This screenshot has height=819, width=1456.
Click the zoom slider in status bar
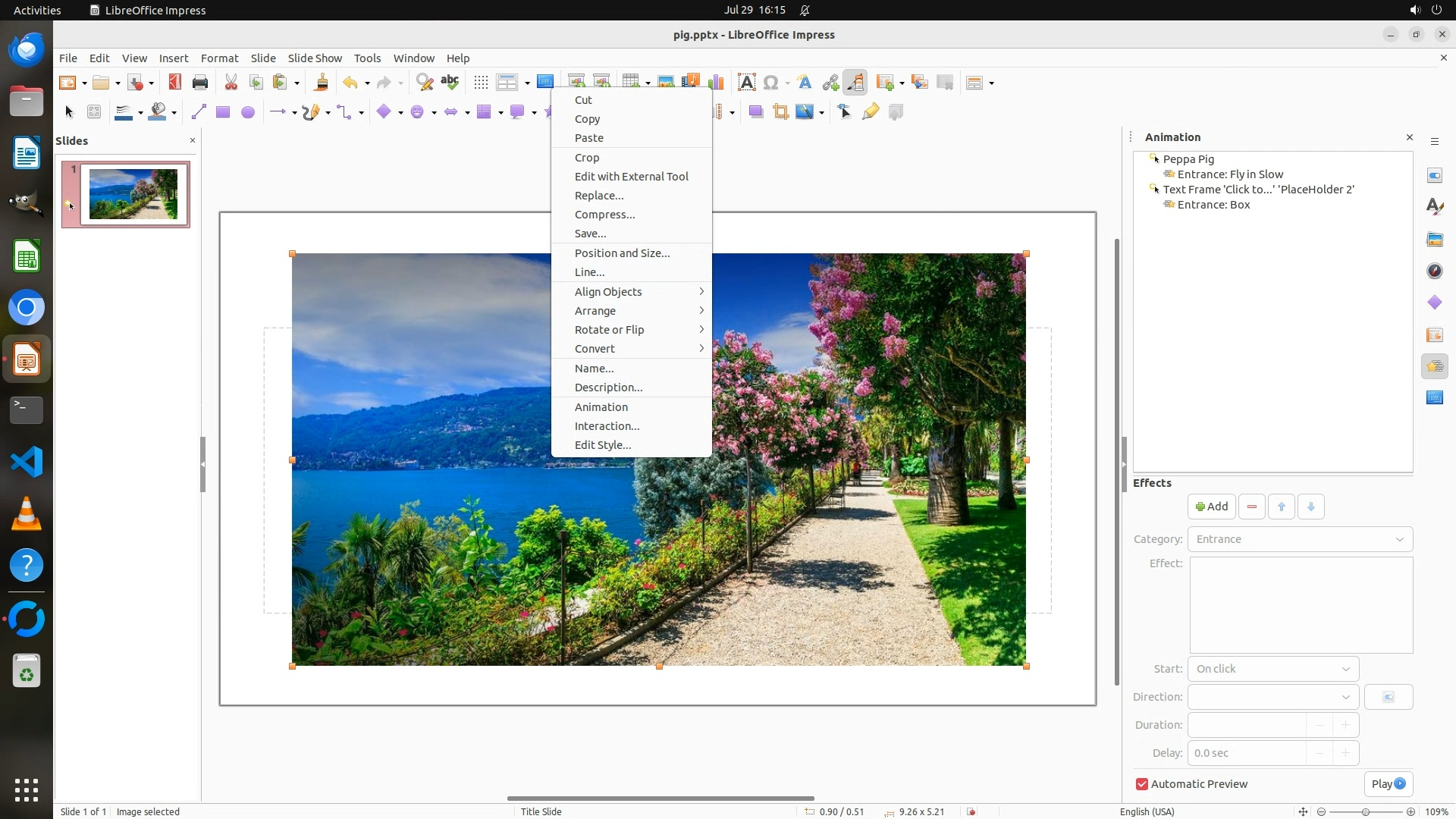(1365, 811)
